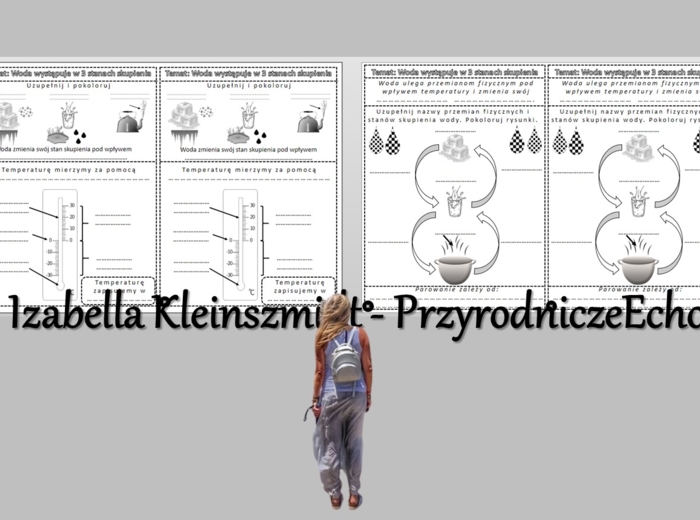Select the ice cubes picture atop the second worksheet
The width and height of the screenshot is (700, 520).
183,115
